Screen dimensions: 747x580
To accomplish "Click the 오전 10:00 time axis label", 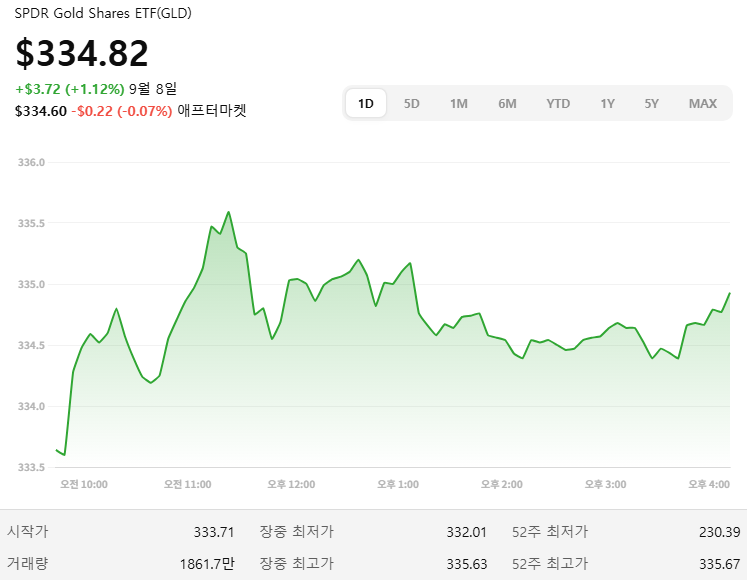I will pyautogui.click(x=84, y=485).
